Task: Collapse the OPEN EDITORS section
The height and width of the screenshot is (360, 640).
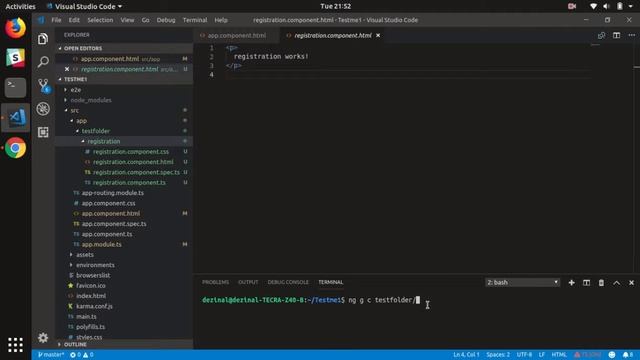Action: coord(124,48)
